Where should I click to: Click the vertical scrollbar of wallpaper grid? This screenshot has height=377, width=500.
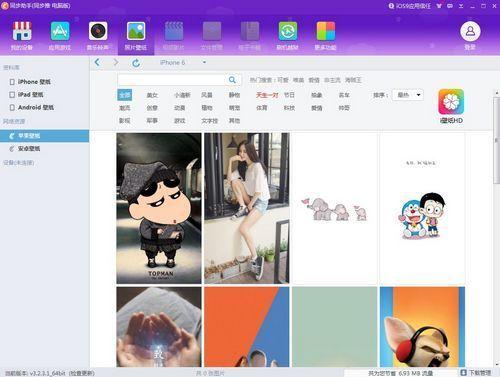[496, 140]
